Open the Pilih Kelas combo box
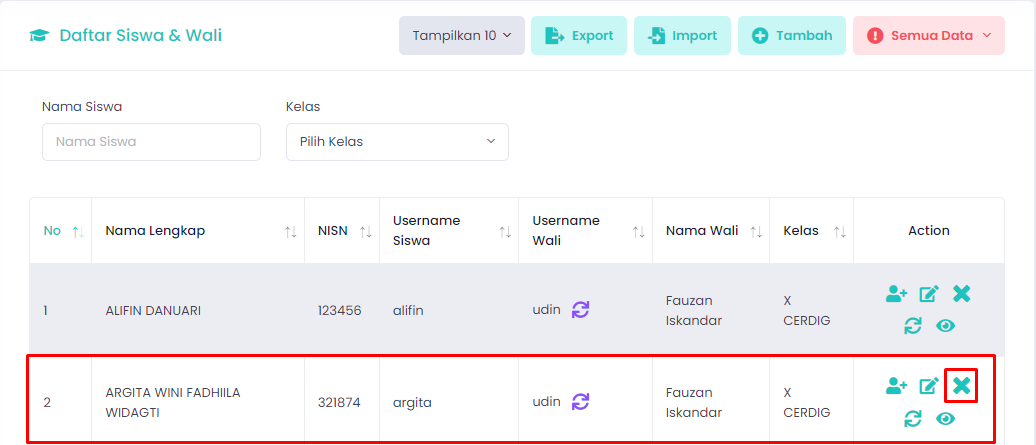Viewport: 1036px width, 445px height. pos(397,142)
